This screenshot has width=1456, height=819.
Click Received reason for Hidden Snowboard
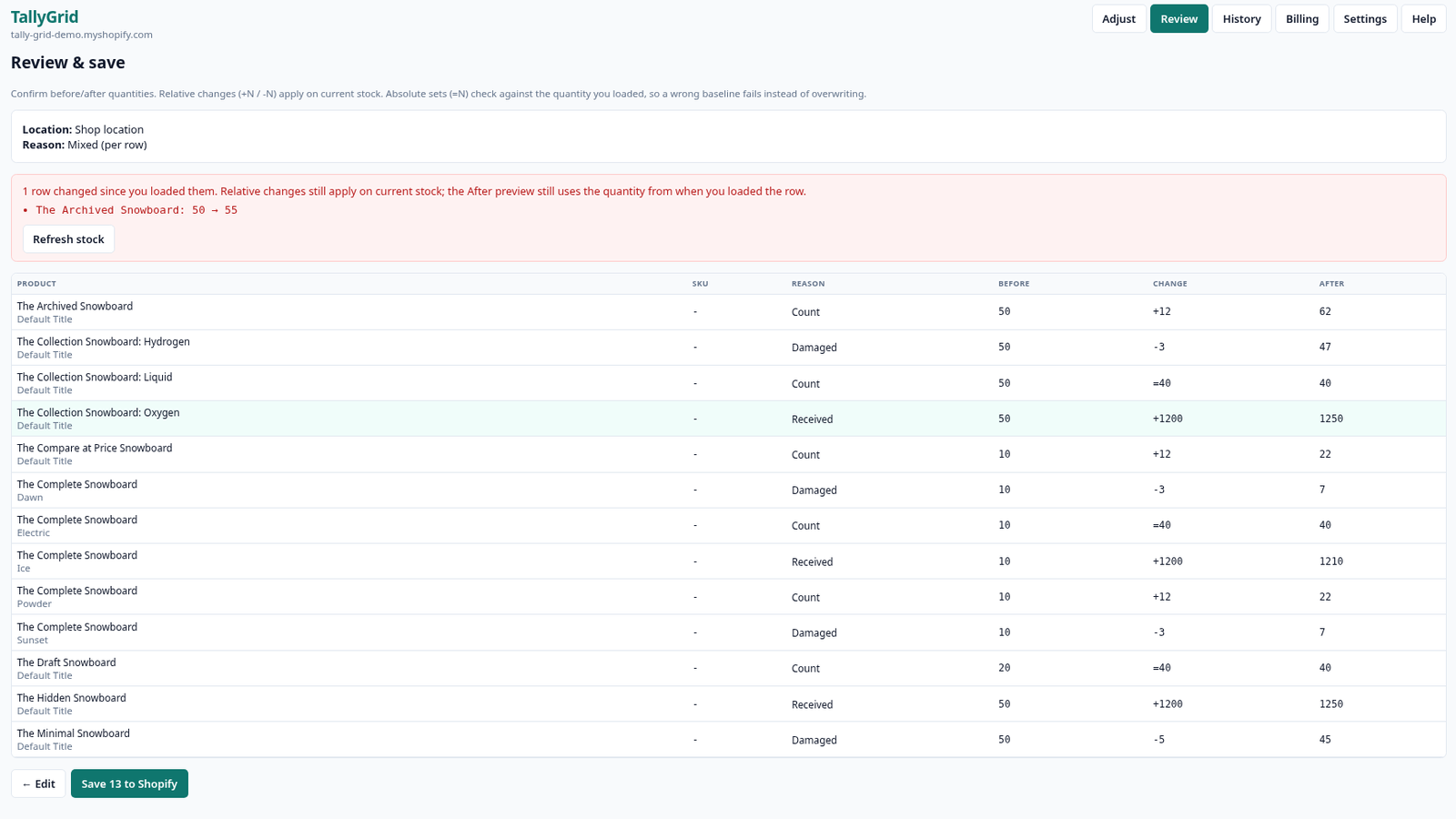[813, 704]
